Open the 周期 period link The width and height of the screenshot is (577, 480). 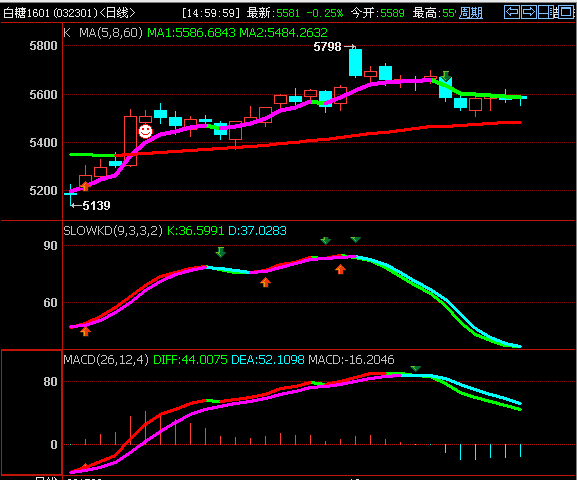[471, 13]
